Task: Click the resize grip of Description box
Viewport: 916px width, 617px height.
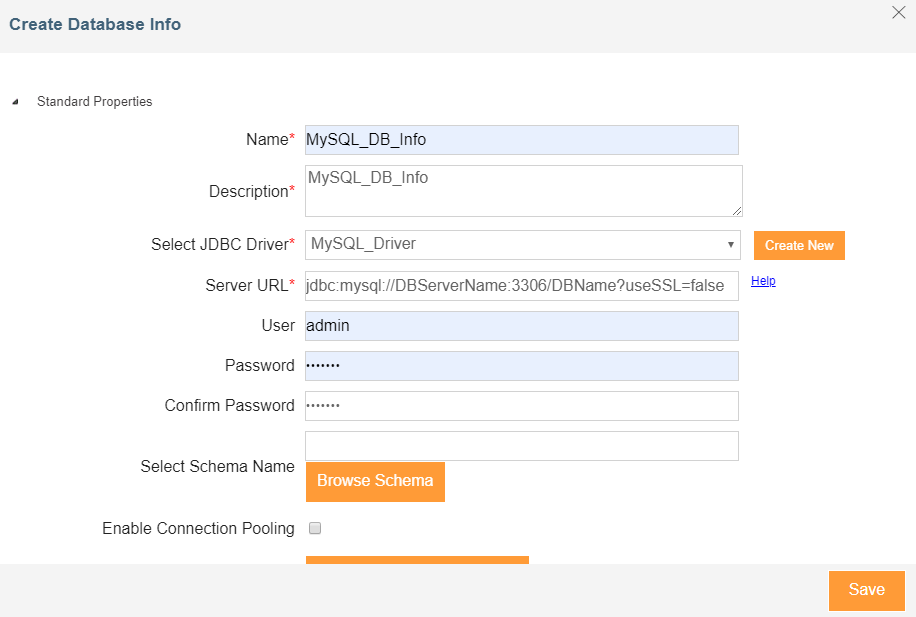Action: click(x=737, y=211)
